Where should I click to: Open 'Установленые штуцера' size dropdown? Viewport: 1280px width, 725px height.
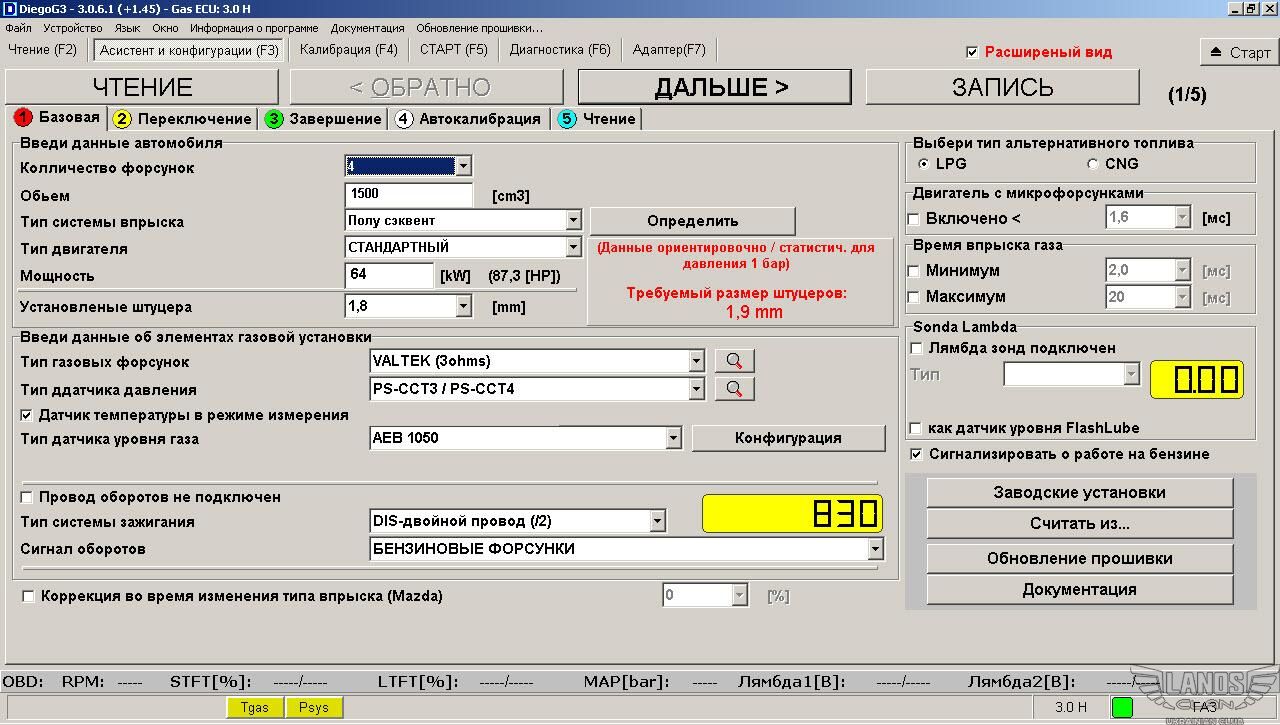click(x=463, y=307)
